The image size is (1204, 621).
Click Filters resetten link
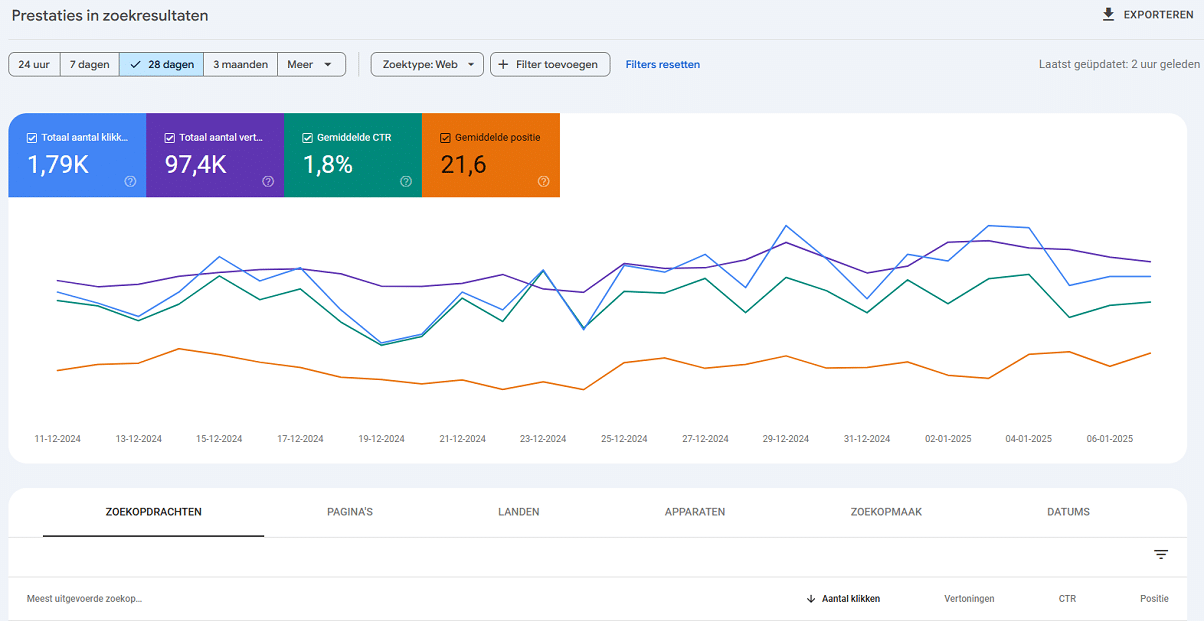click(663, 65)
